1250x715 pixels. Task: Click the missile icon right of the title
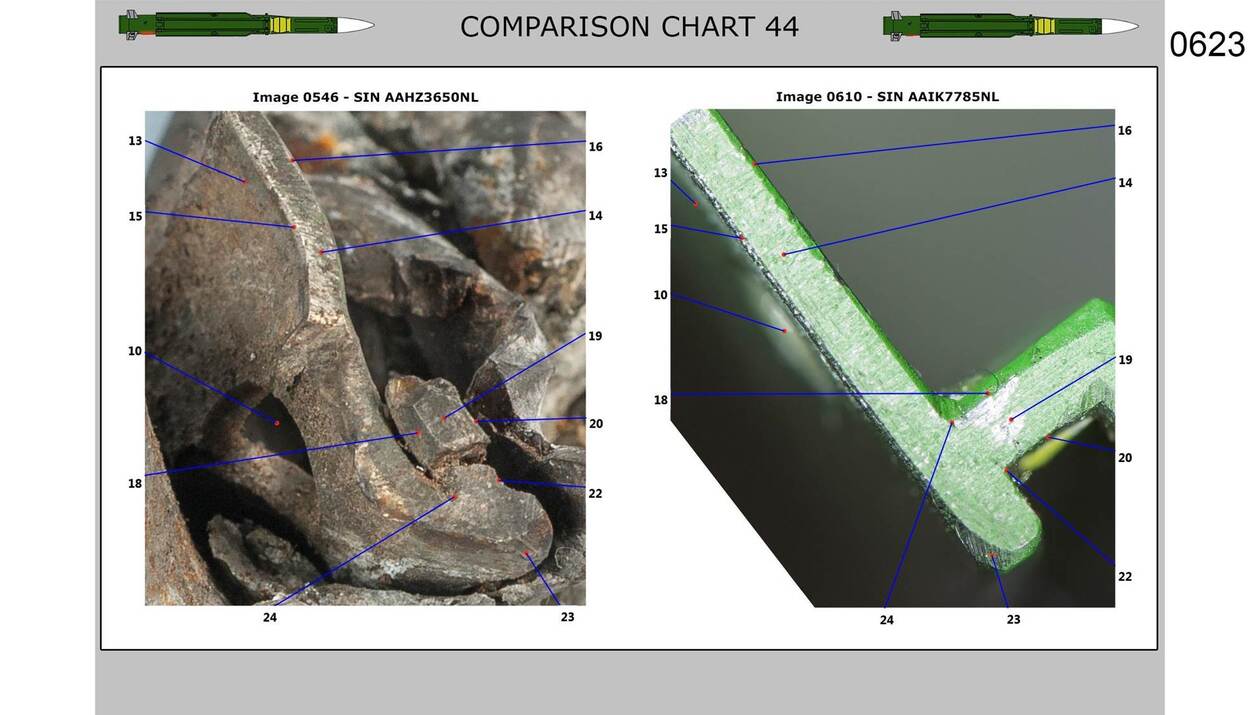(x=1010, y=25)
